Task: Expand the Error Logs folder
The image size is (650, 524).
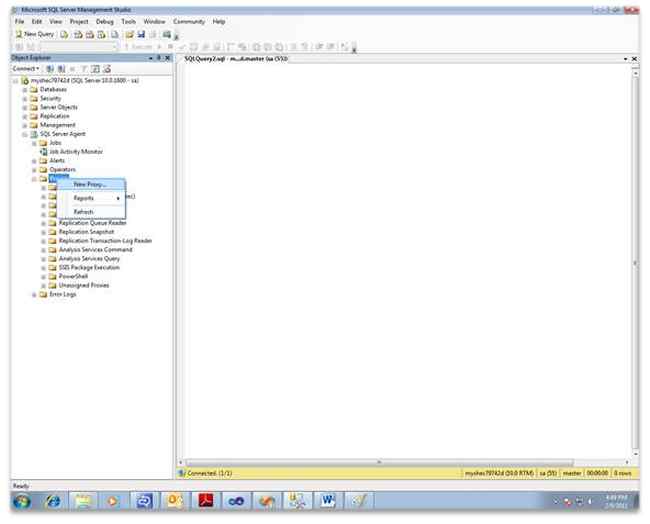Action: (x=34, y=295)
